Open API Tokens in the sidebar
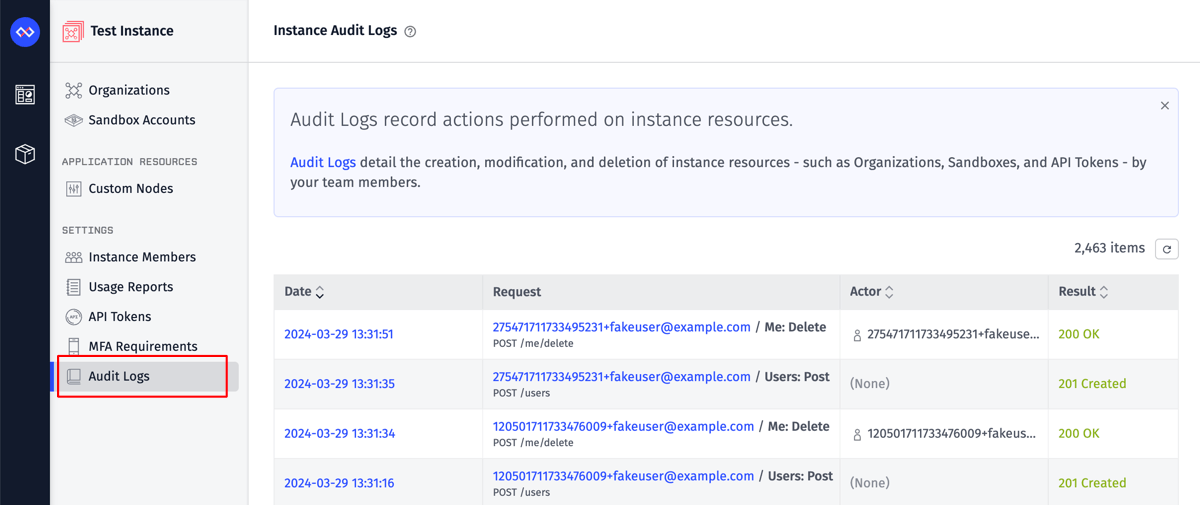 click(120, 317)
